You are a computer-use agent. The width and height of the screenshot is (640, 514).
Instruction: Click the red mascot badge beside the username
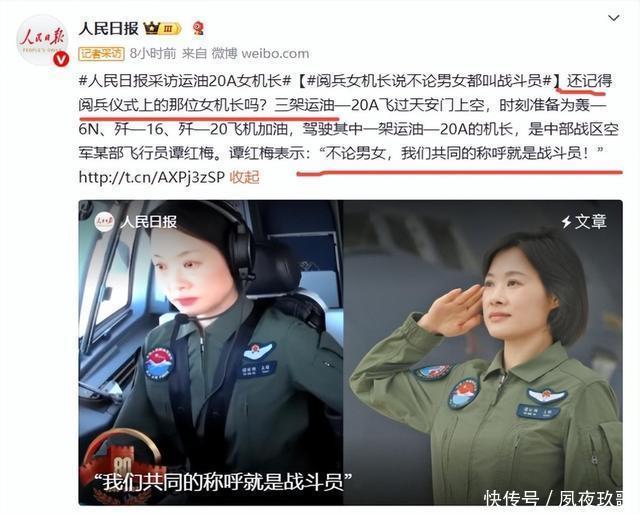[x=198, y=29]
